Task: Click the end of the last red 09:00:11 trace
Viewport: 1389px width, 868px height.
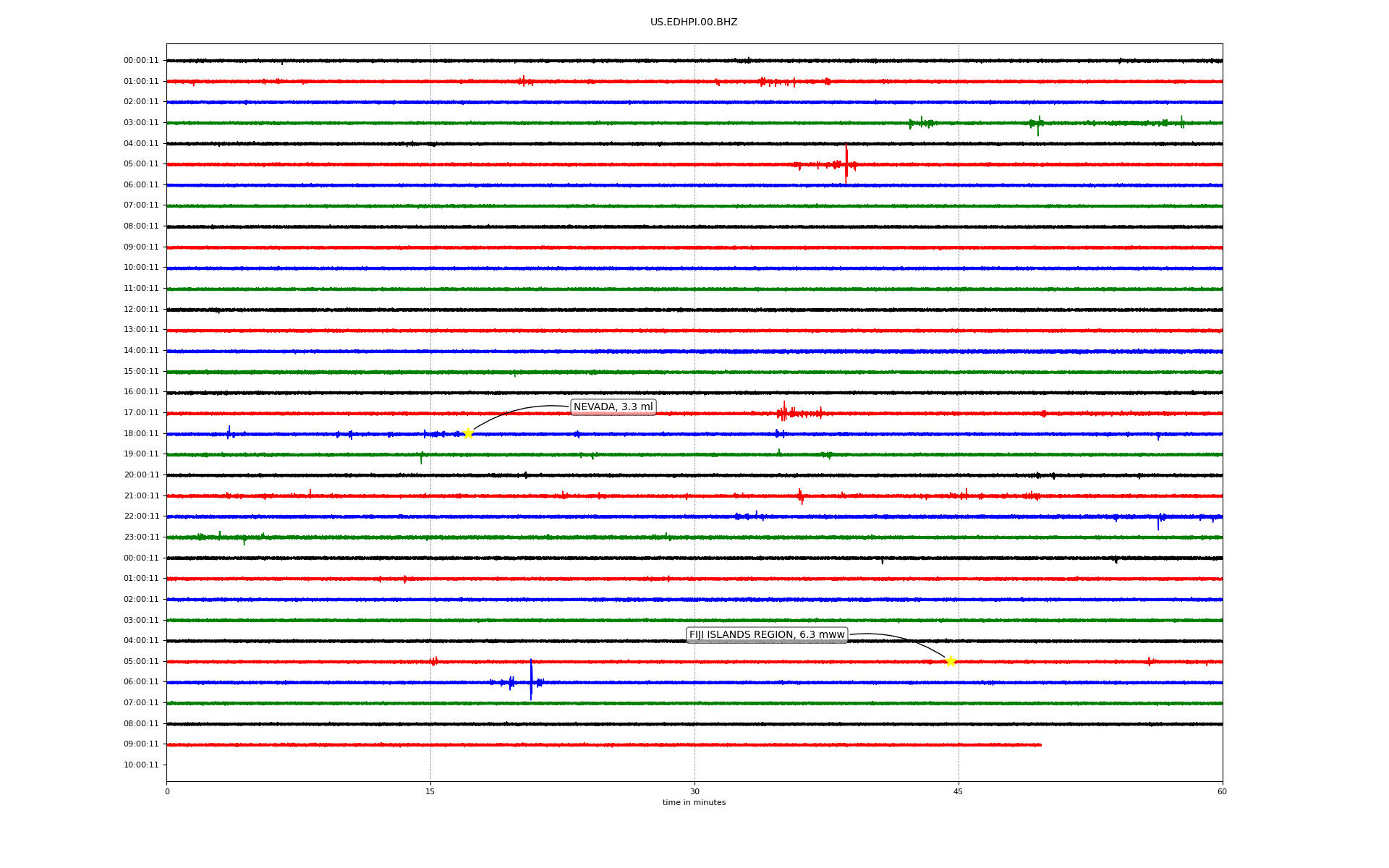Action: pos(1040,744)
